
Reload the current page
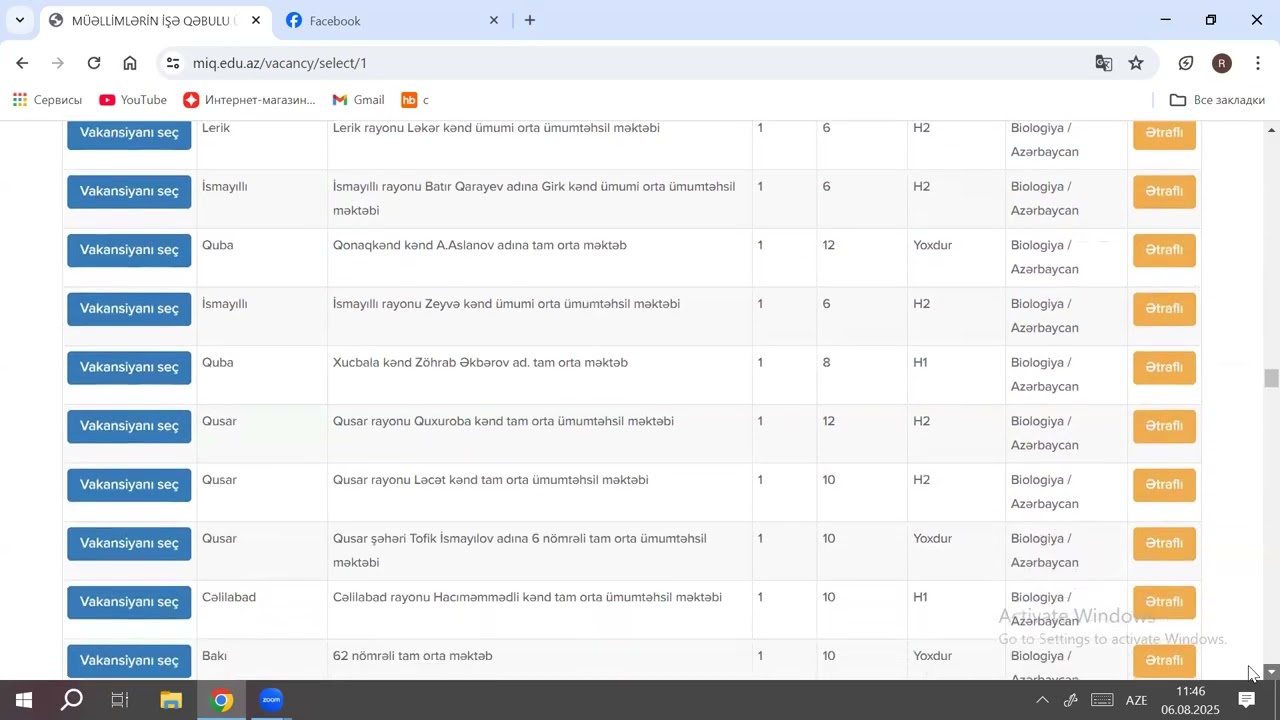point(94,63)
